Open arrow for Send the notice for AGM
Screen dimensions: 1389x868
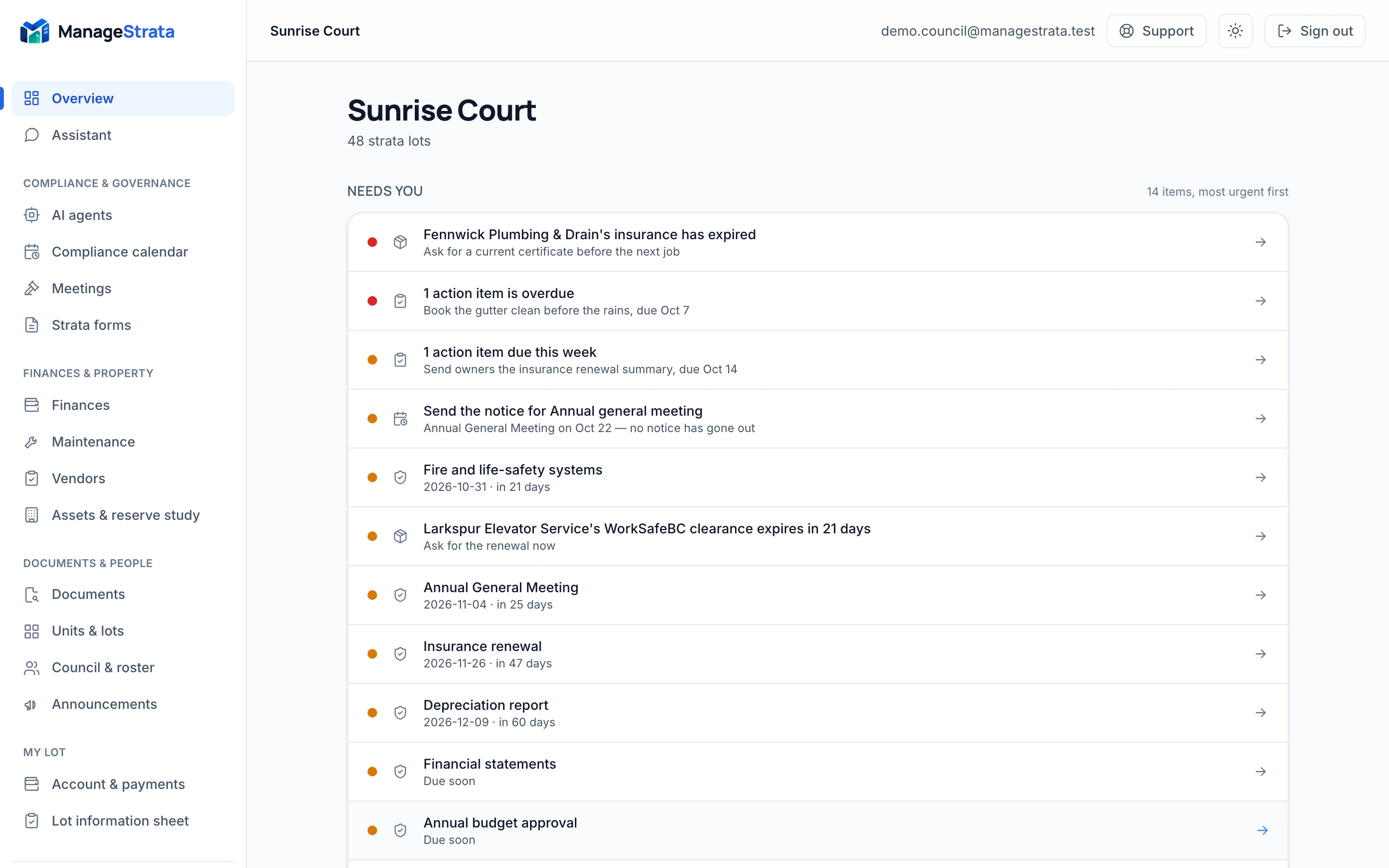[1260, 419]
